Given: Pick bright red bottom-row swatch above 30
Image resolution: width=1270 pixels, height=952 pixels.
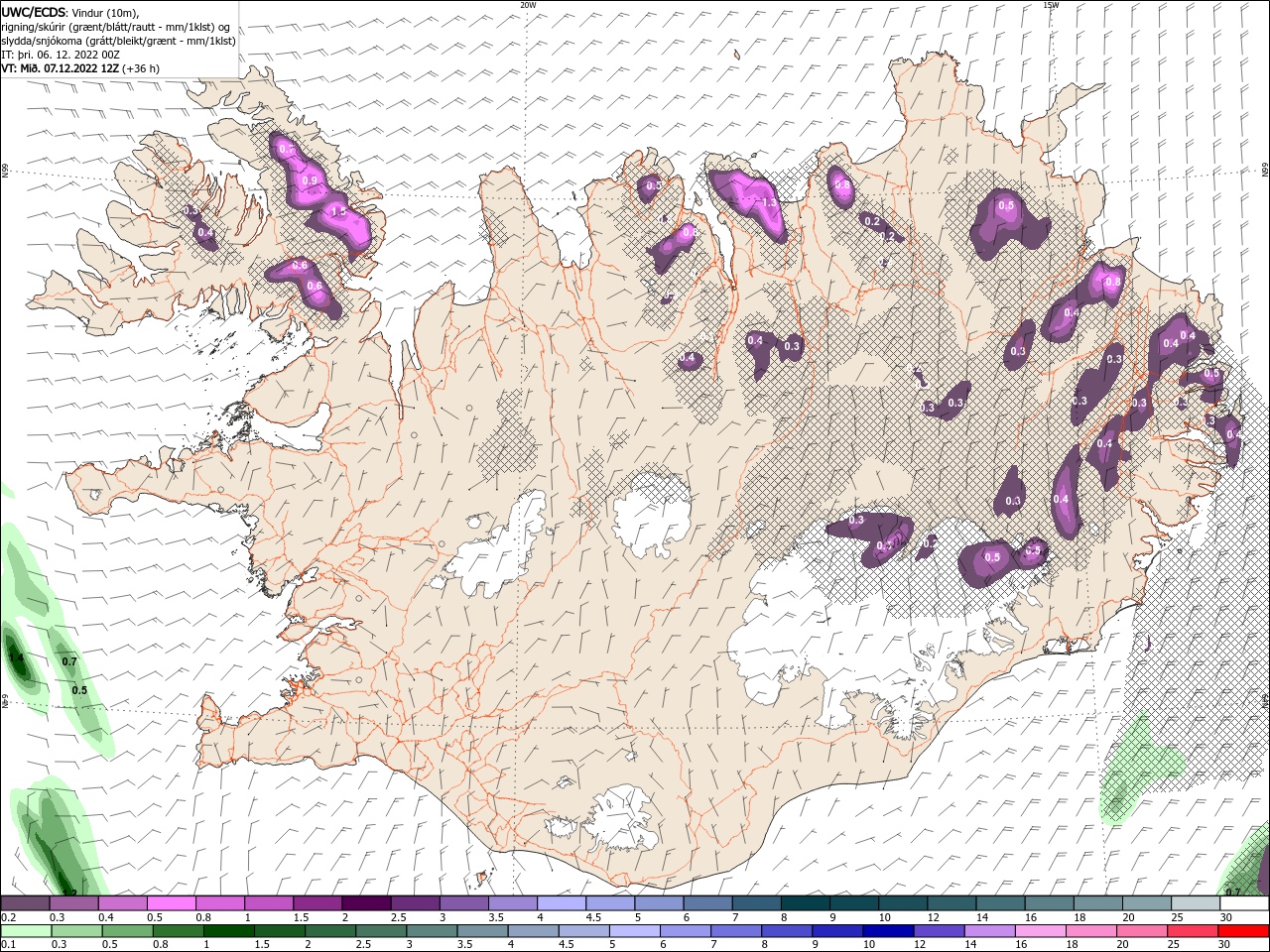Looking at the screenshot, I should click(1242, 931).
